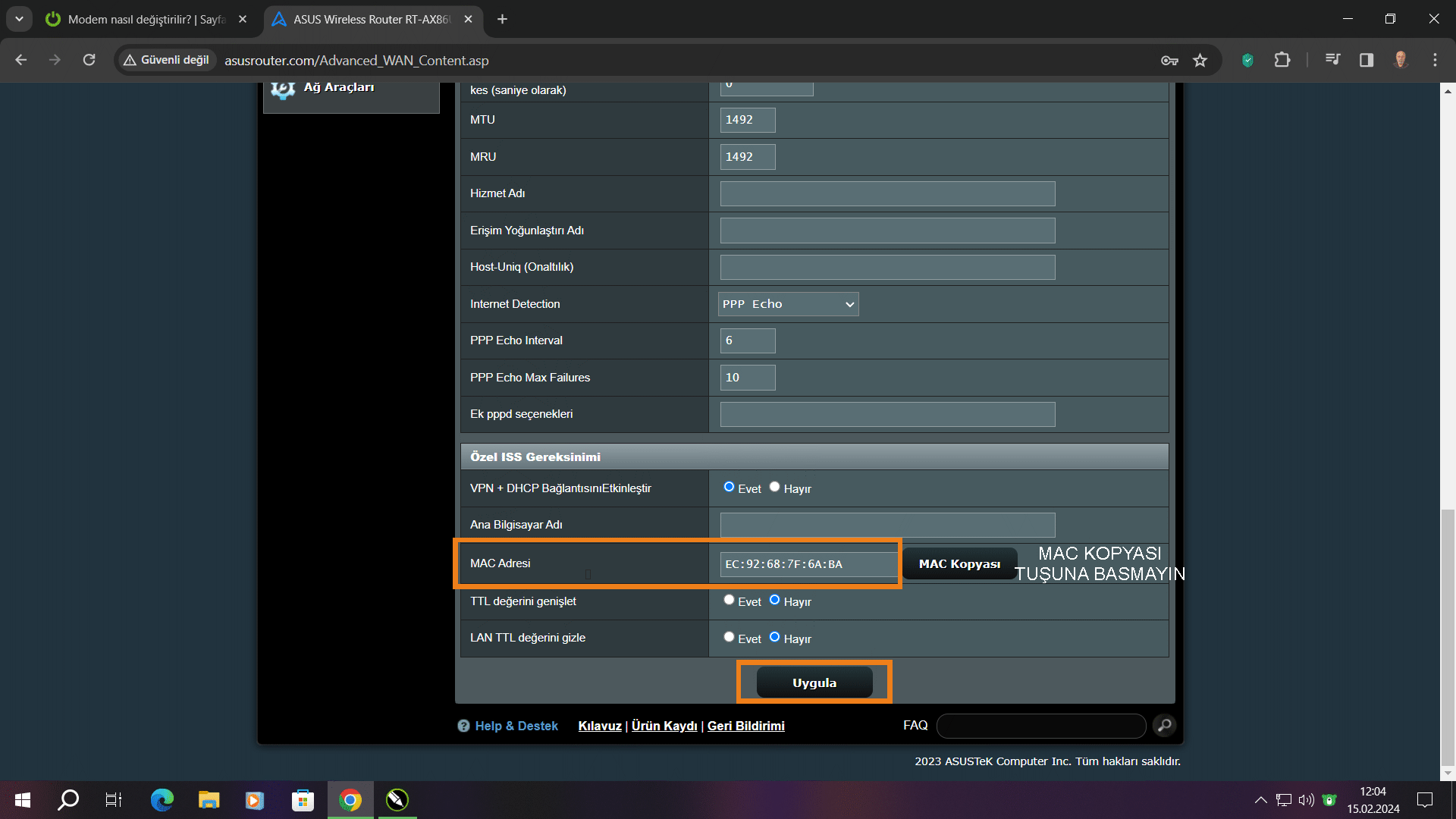The height and width of the screenshot is (819, 1456).
Task: Select Evet for LAN TTL değerini gizle
Action: click(729, 637)
